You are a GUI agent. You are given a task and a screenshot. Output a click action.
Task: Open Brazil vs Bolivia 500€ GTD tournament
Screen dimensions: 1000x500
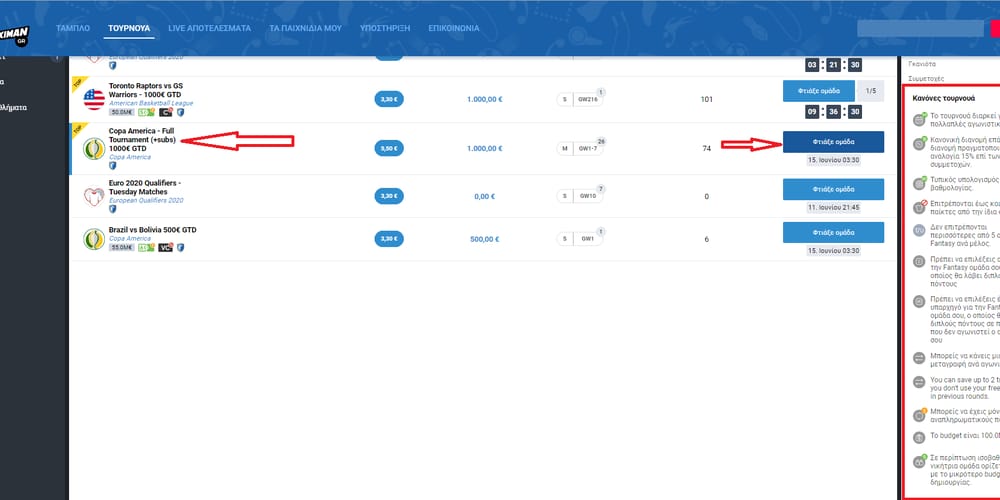pos(152,230)
